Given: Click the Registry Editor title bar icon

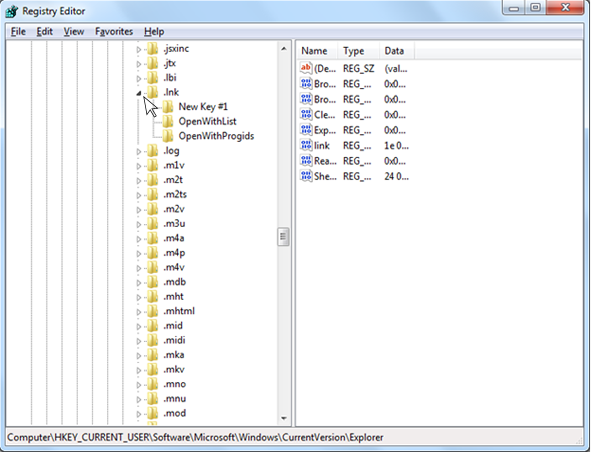Looking at the screenshot, I should point(12,11).
